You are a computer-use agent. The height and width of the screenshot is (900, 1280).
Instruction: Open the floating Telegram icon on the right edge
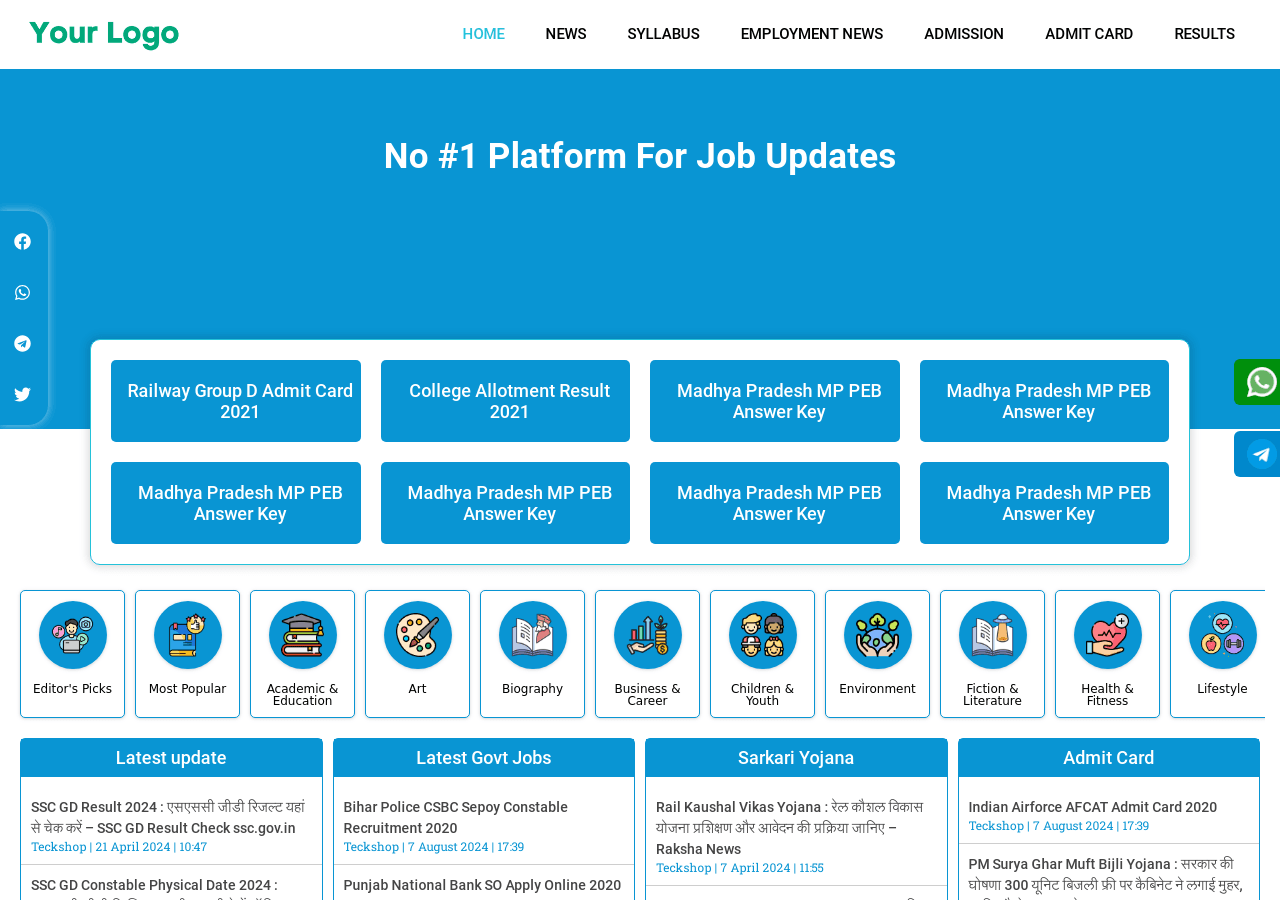pyautogui.click(x=1262, y=451)
